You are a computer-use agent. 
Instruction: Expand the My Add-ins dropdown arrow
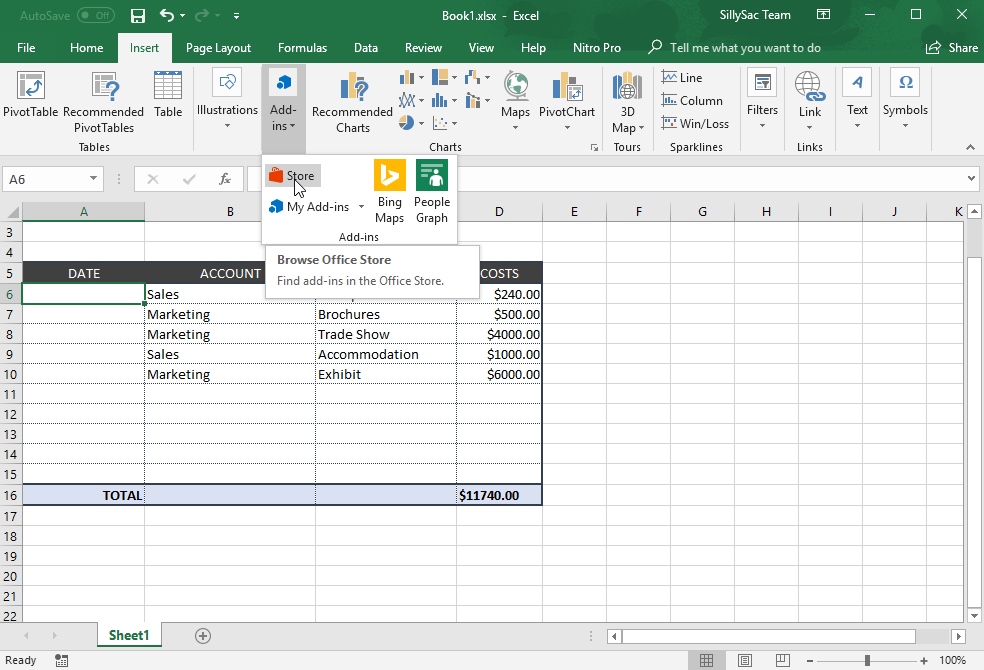click(x=361, y=206)
